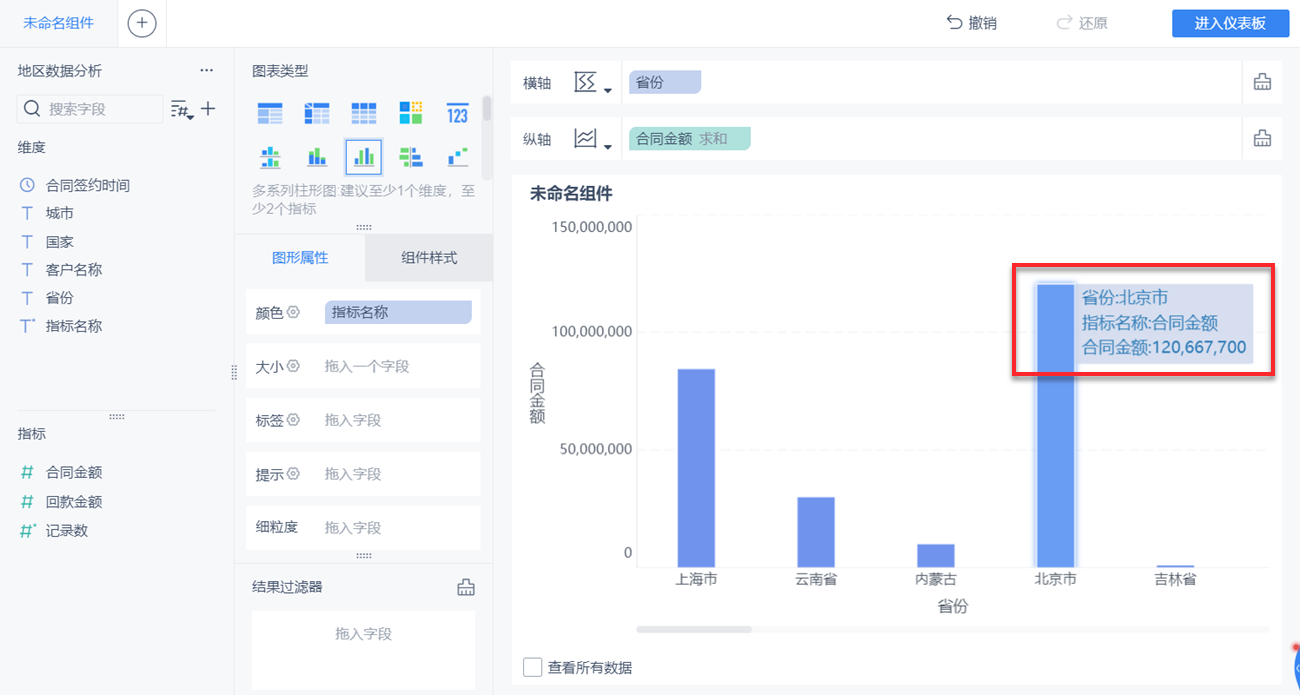Click the 合同金额 求和 pill in 纵轴

[x=689, y=139]
